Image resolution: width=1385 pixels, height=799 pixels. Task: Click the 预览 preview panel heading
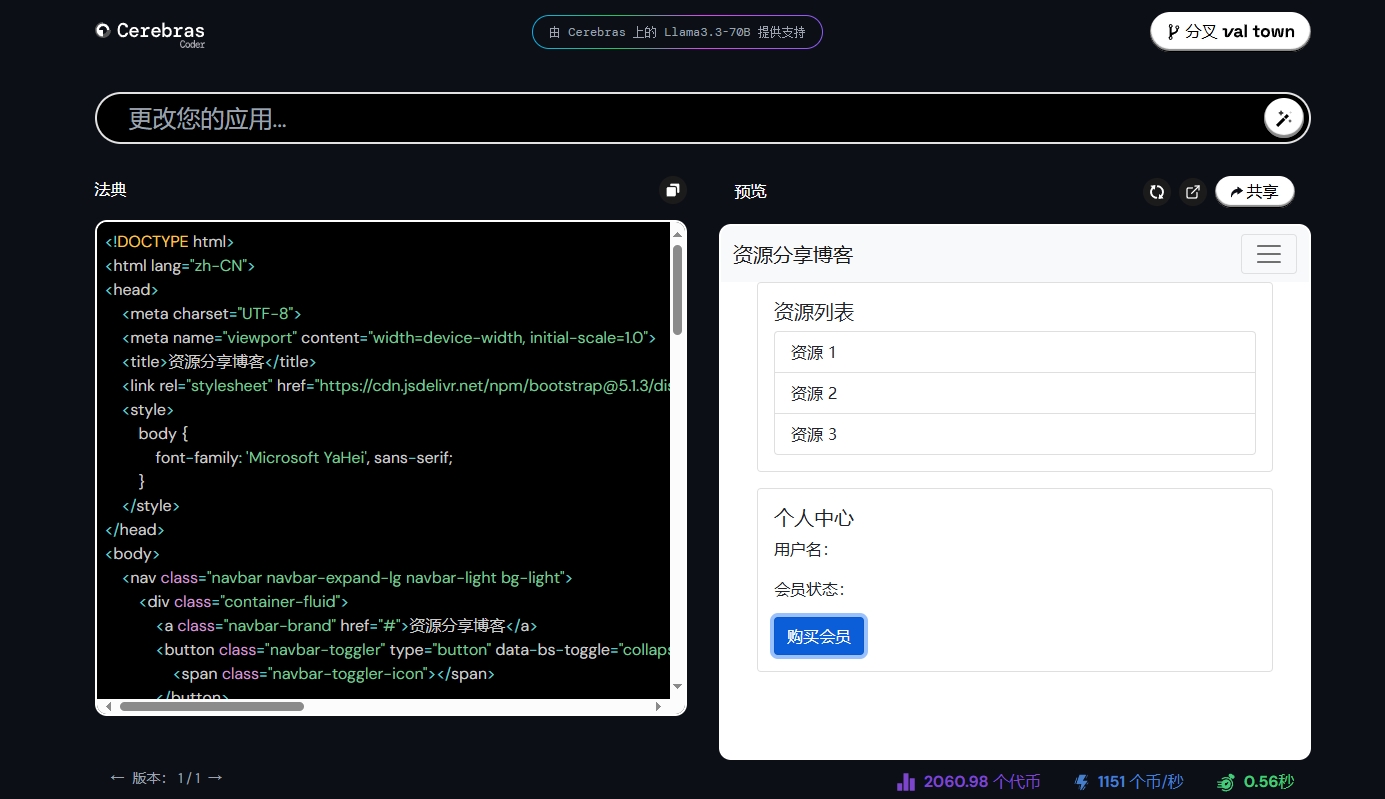pos(750,192)
